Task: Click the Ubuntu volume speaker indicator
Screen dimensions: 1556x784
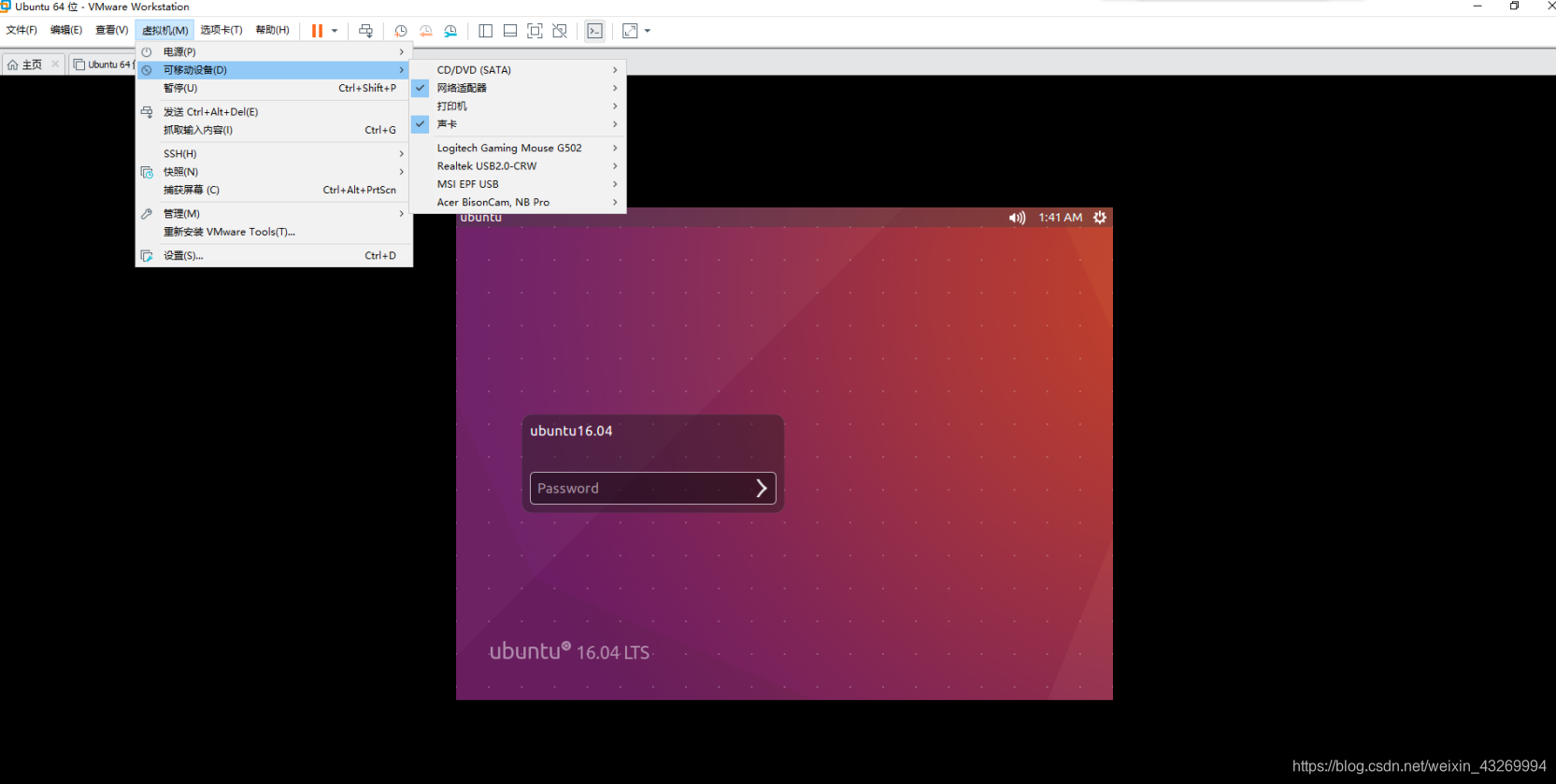Action: [1017, 218]
